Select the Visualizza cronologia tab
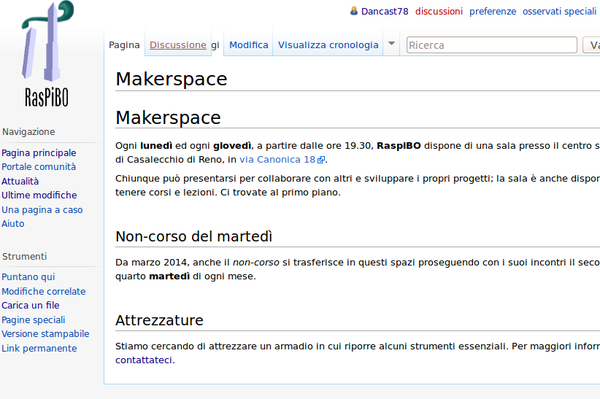600x399 pixels. (x=328, y=45)
